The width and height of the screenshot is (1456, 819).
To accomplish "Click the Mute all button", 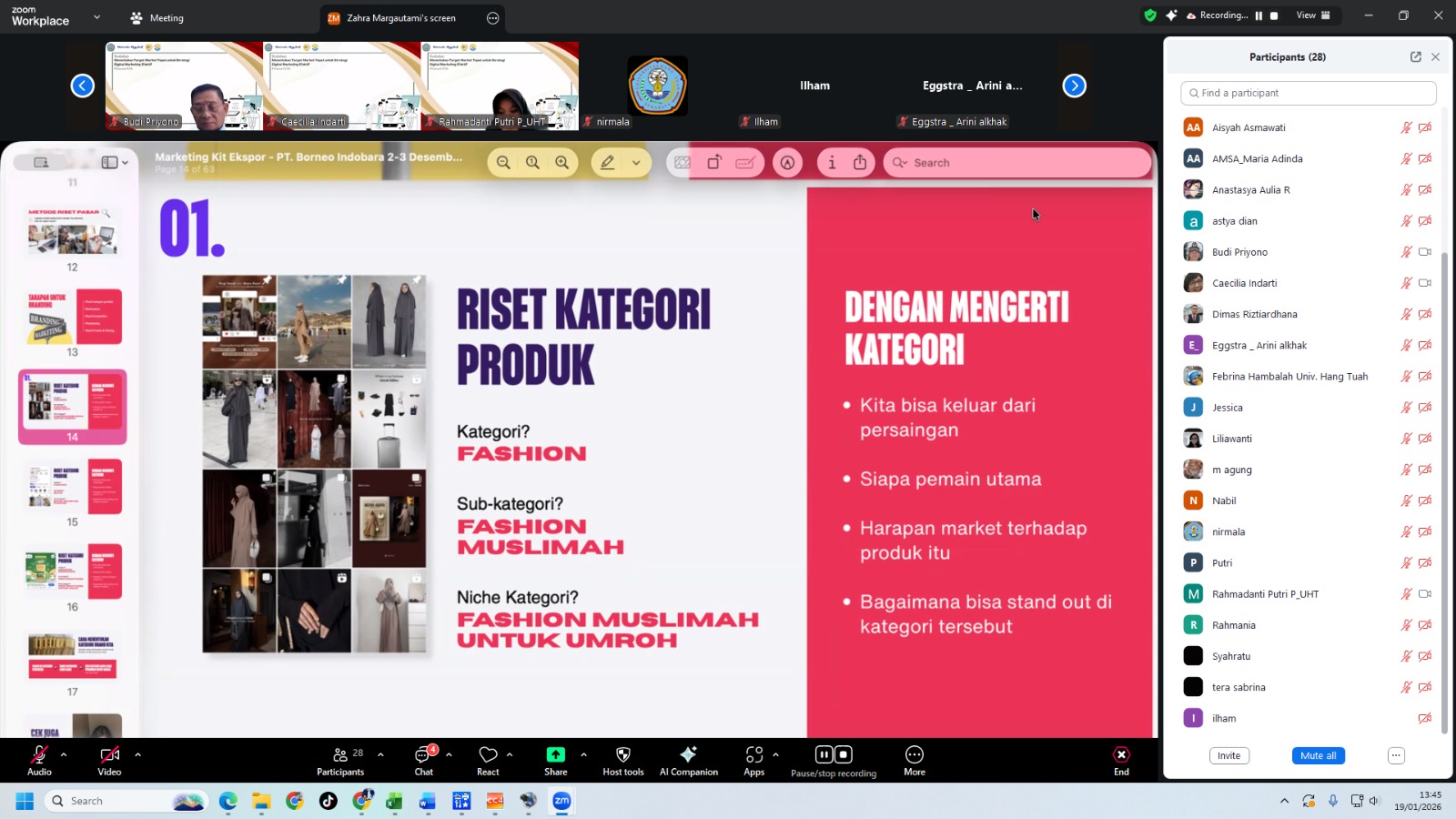I will pos(1318,755).
